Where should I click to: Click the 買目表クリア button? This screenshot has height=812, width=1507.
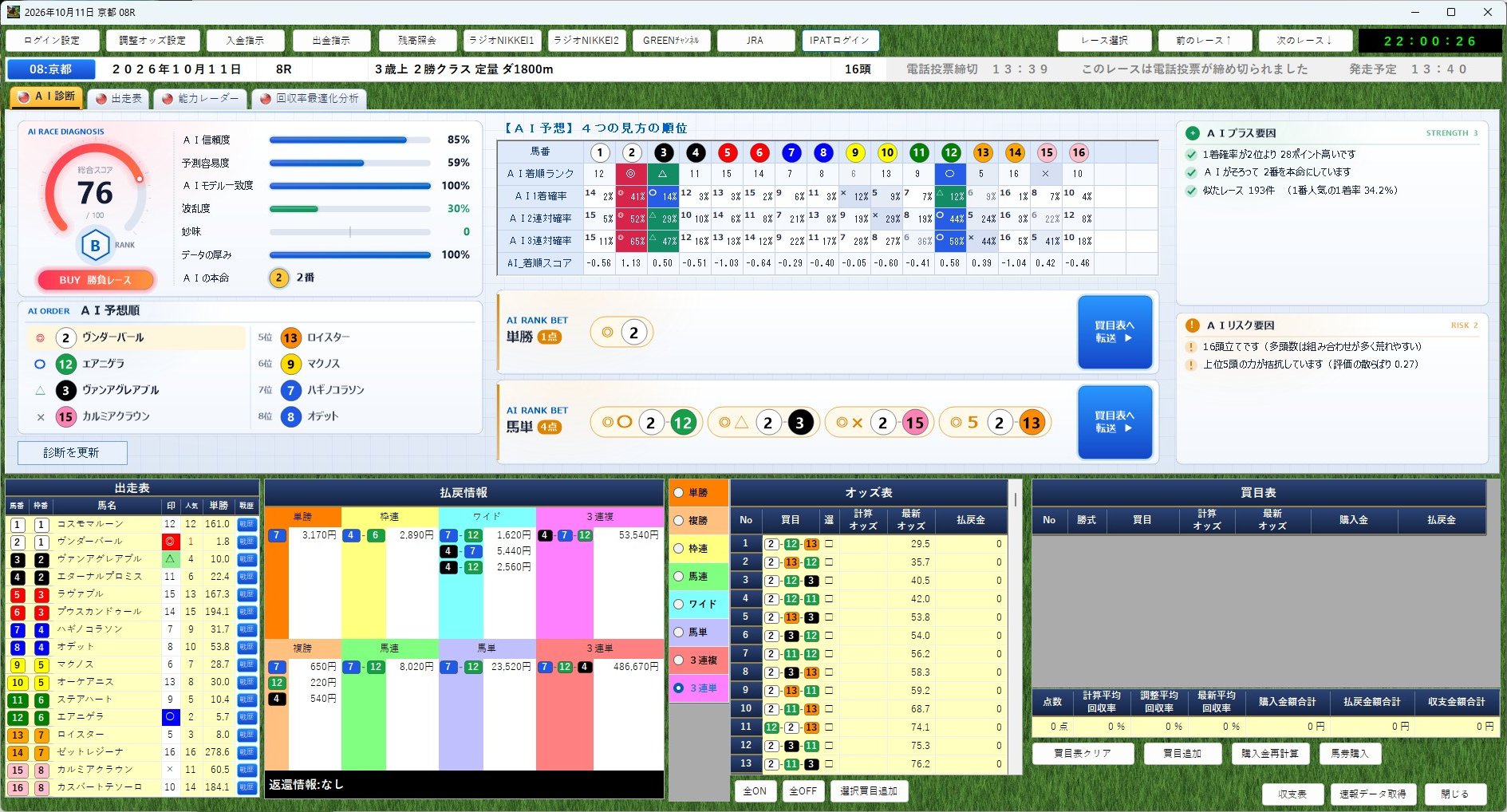click(1083, 753)
